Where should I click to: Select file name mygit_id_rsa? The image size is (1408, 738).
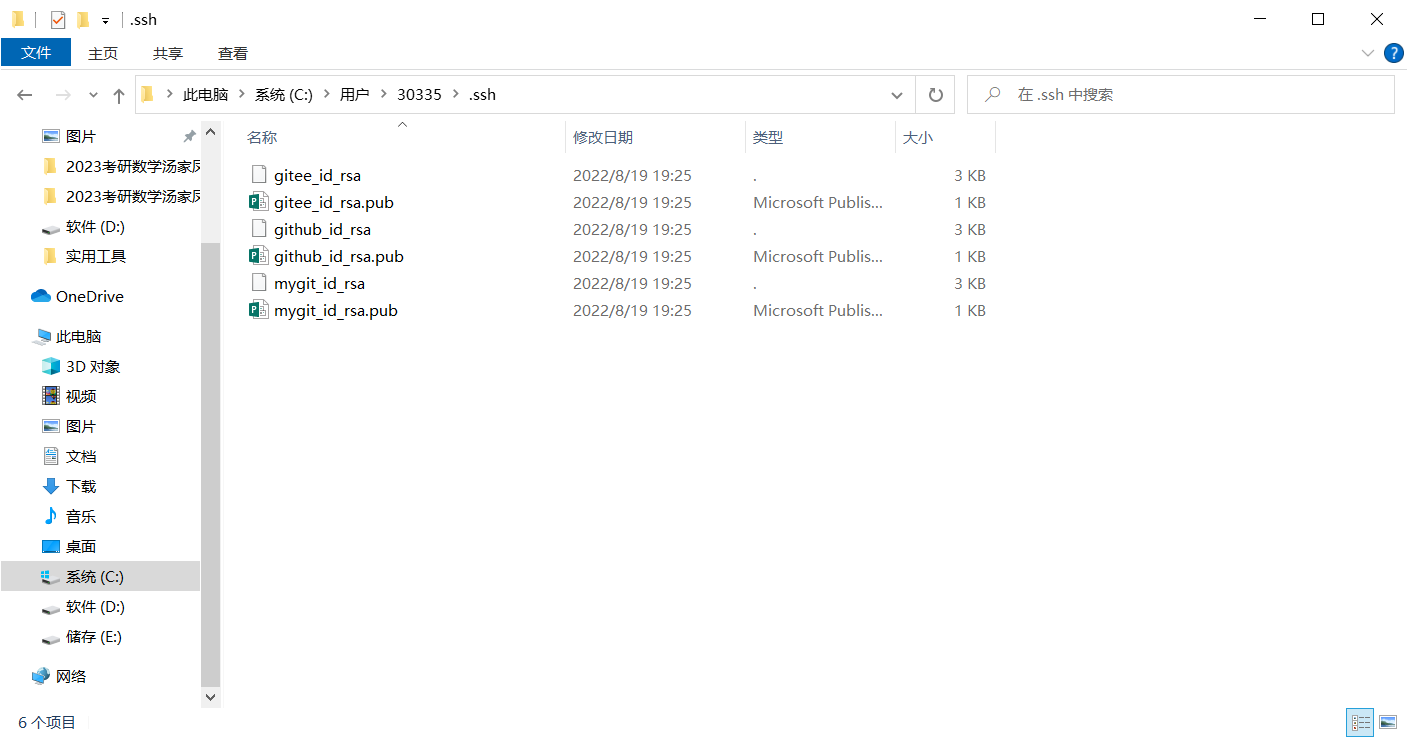pyautogui.click(x=319, y=283)
